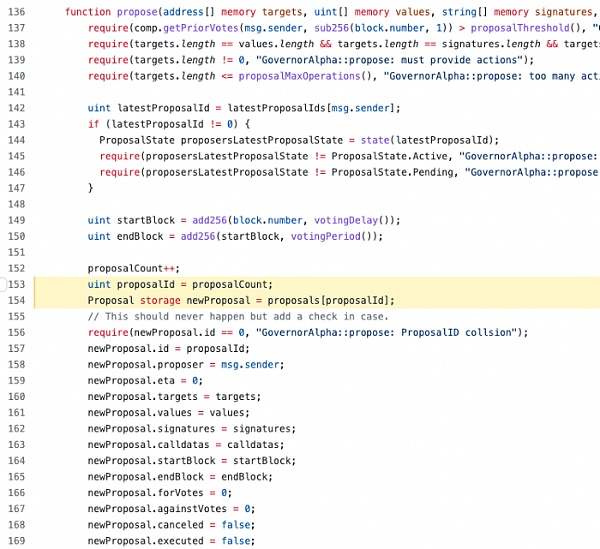
Task: Click 'newProposal.calldatas' on line 163
Action: coord(148,445)
